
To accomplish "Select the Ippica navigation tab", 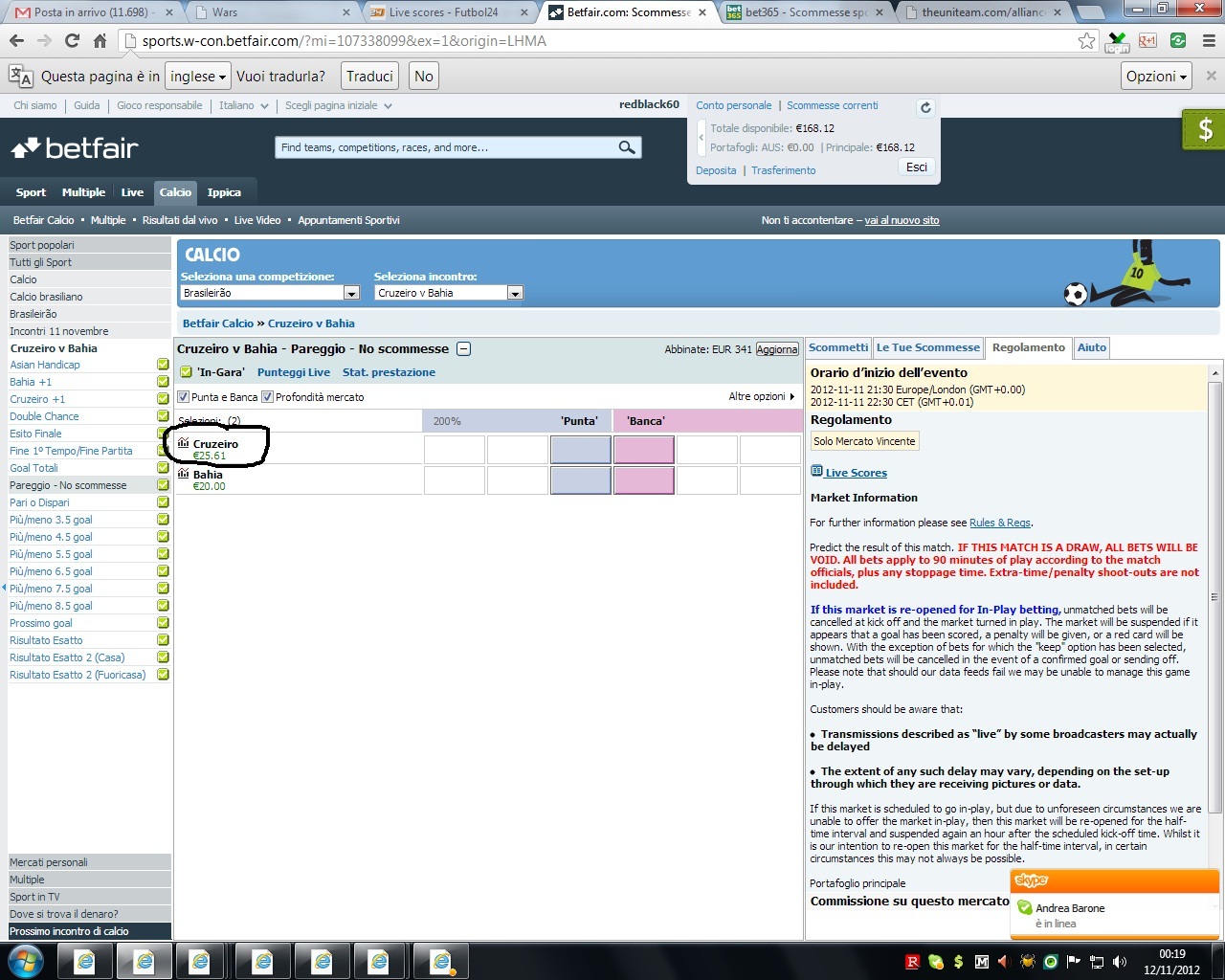I will 224,192.
